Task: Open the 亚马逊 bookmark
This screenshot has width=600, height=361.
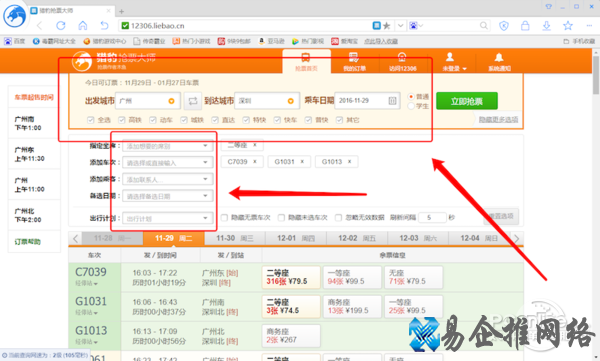Action: coord(272,41)
